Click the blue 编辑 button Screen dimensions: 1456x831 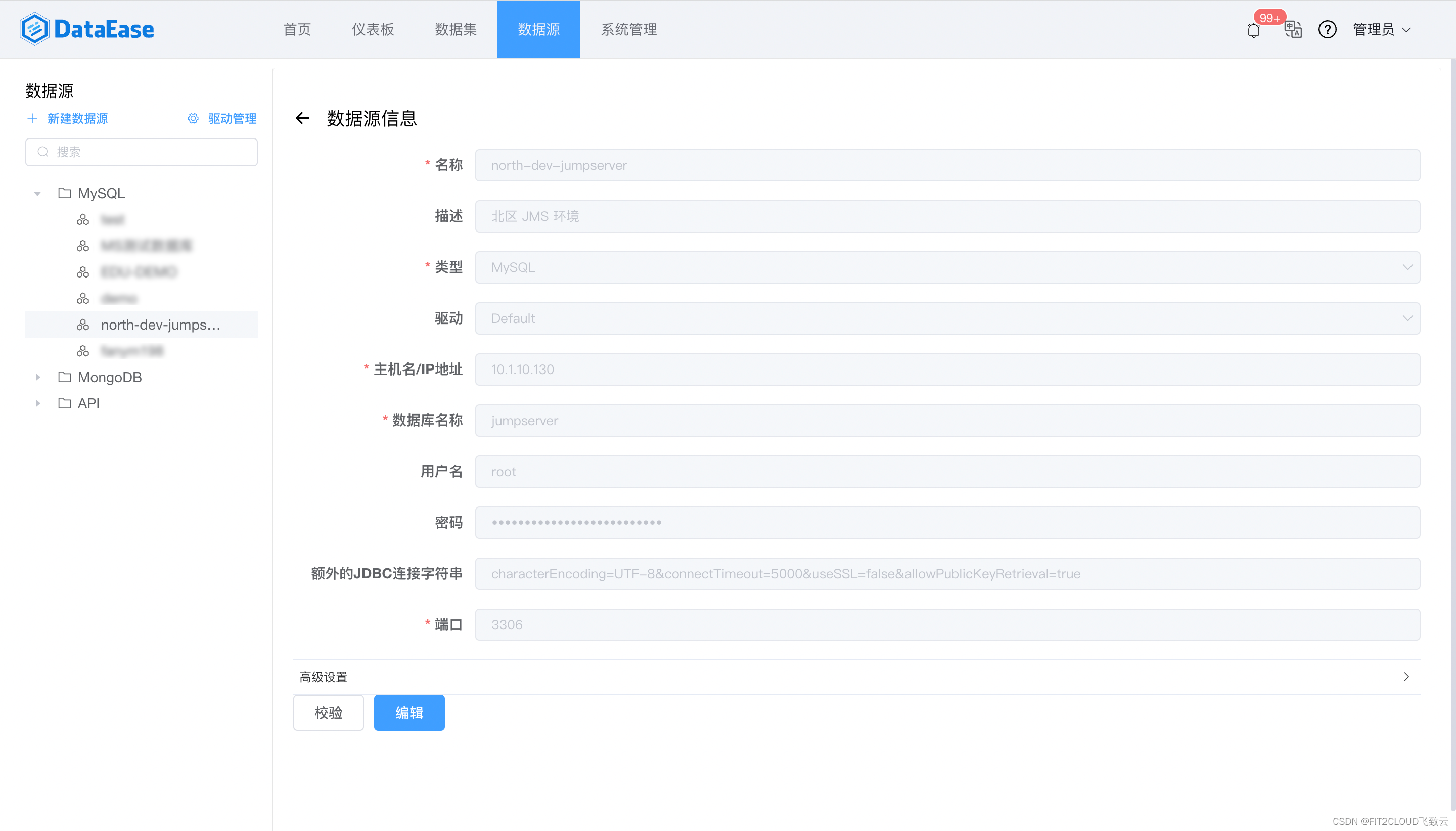click(408, 712)
